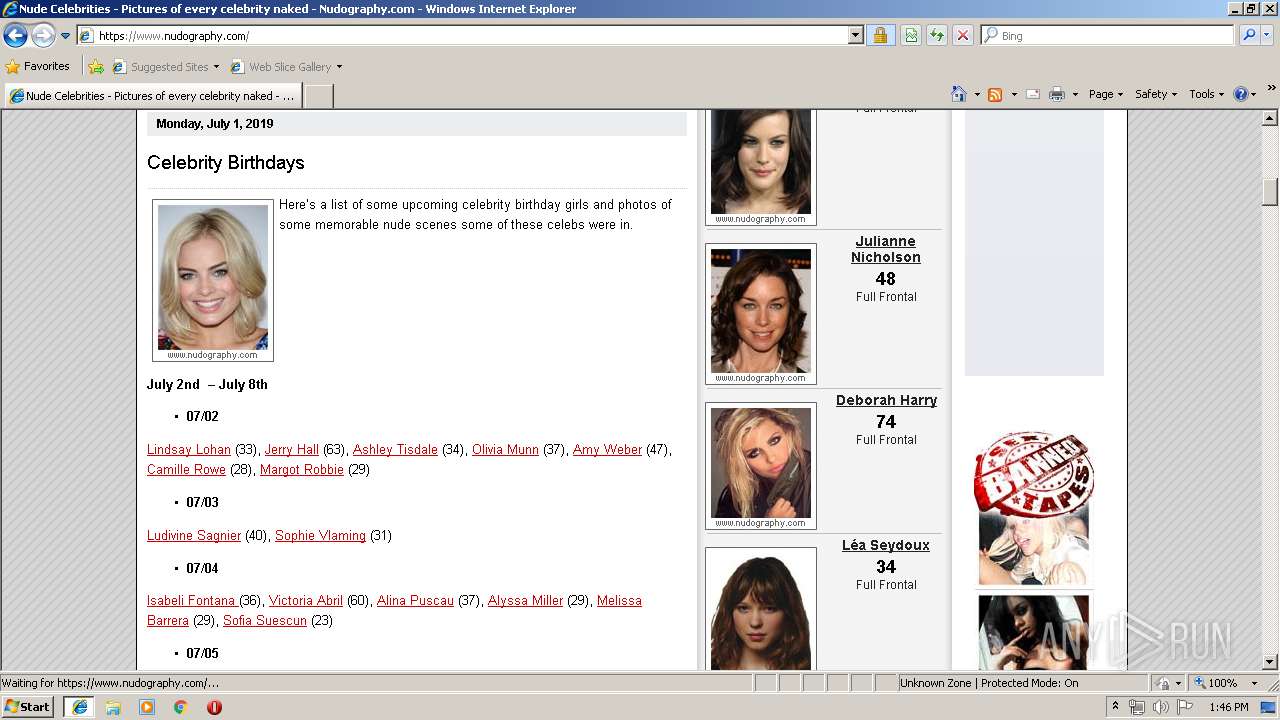Open the Suggested Sites favorites link
The height and width of the screenshot is (720, 1280).
tap(165, 67)
